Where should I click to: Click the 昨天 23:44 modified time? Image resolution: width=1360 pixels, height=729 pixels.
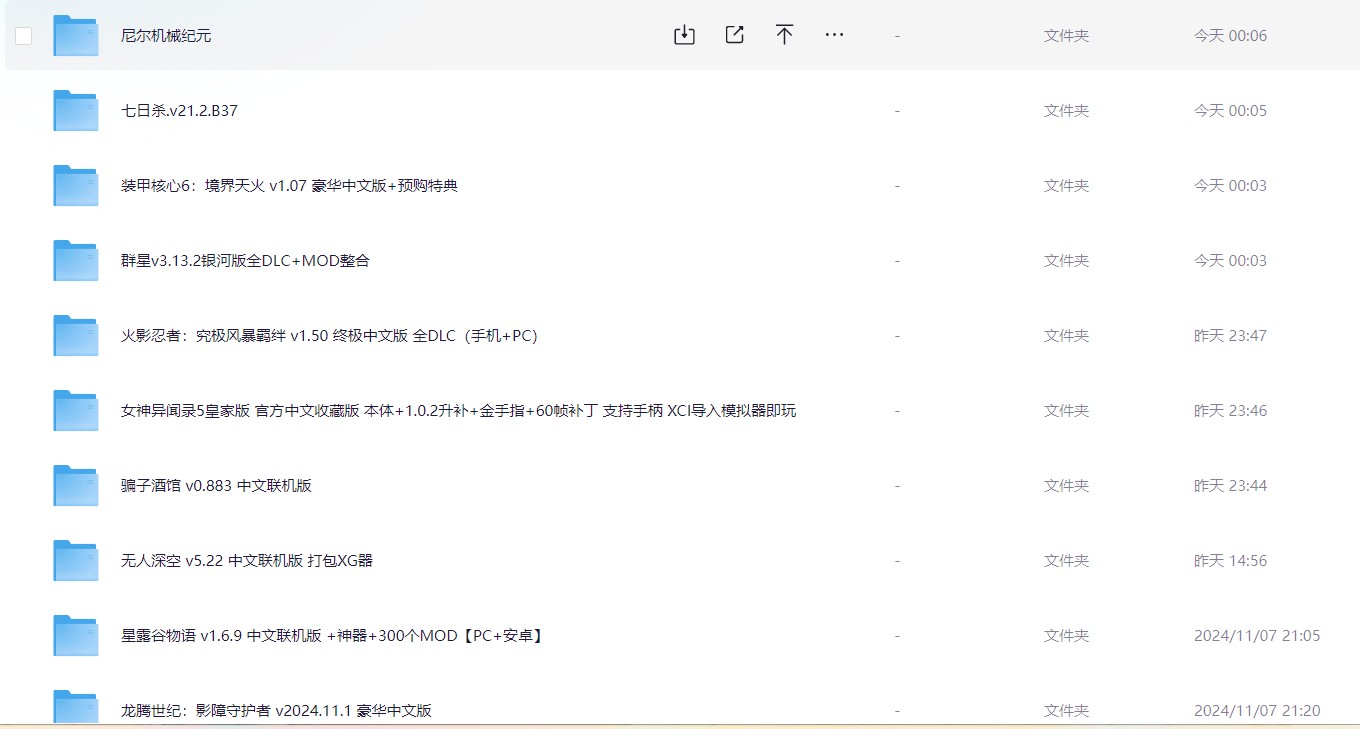coord(1230,486)
